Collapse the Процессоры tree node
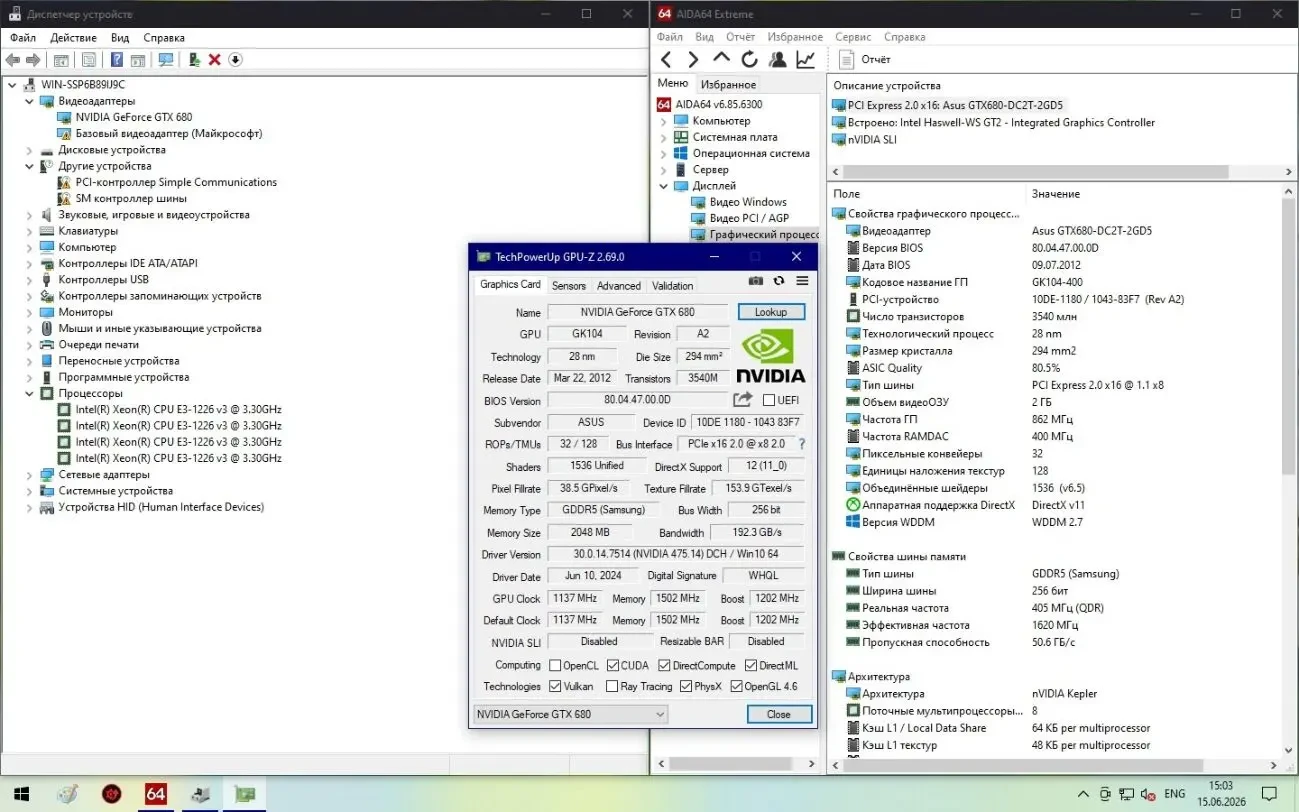Screen dimensions: 1299x812 coord(30,393)
